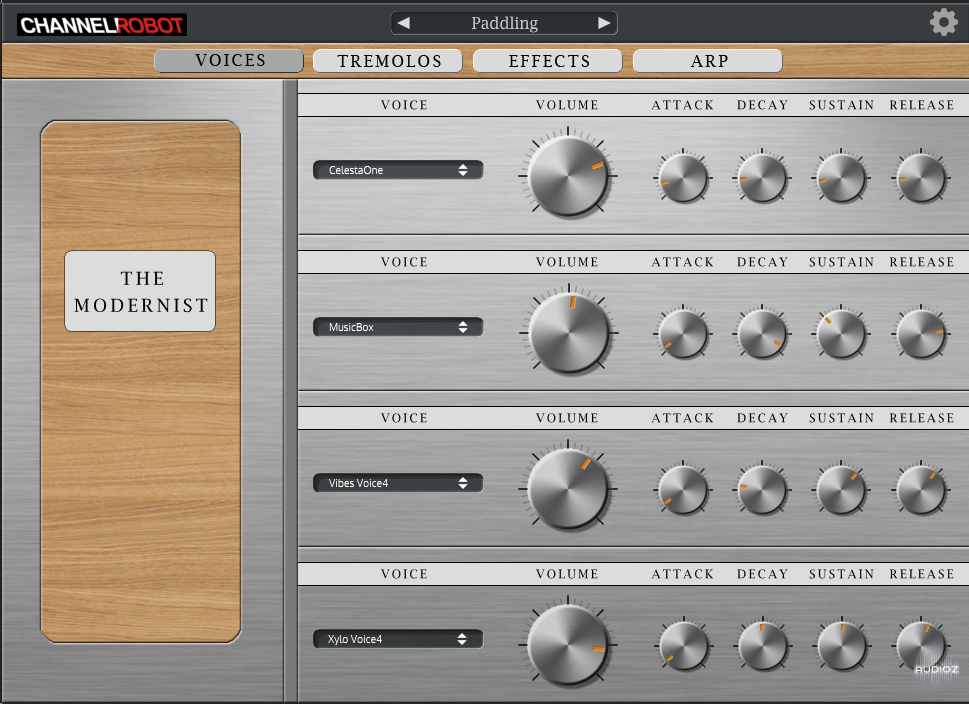Click The Modernist title plate

(140, 291)
